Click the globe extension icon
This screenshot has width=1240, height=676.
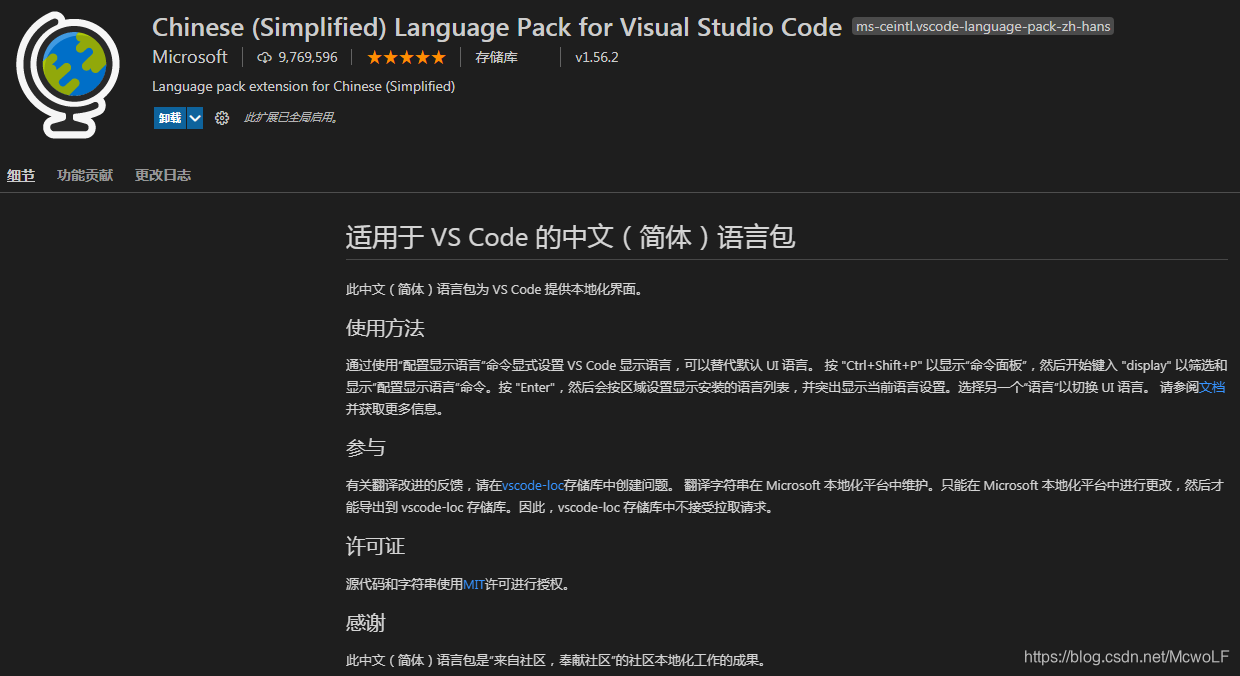(67, 74)
